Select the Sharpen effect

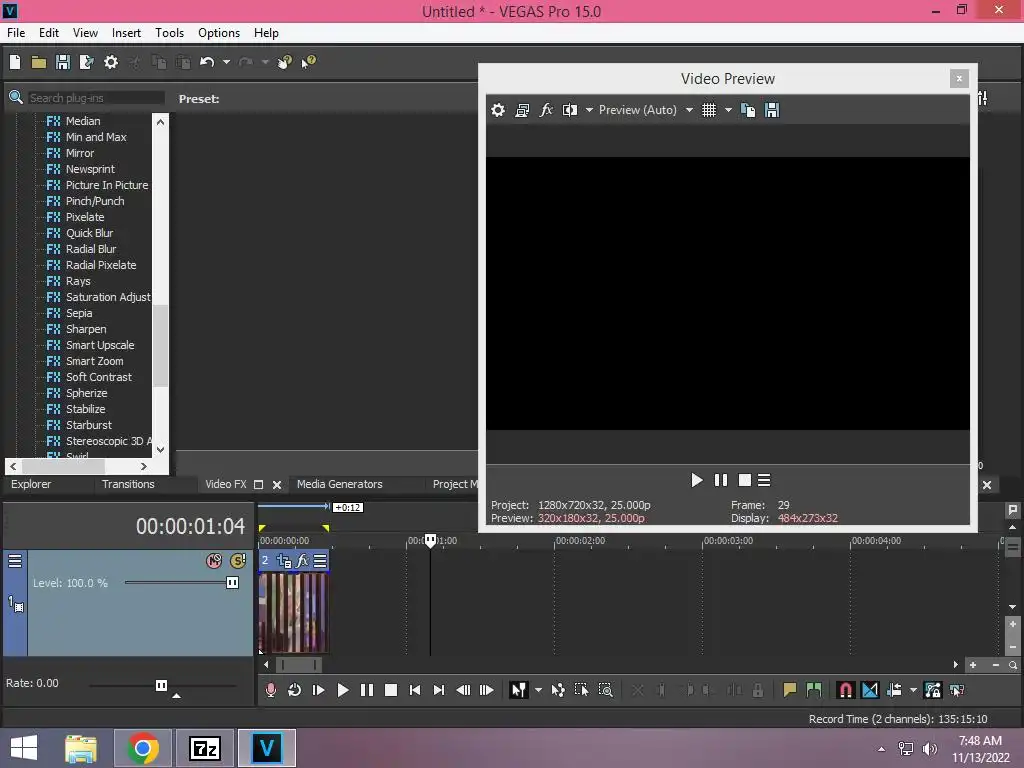coord(86,329)
